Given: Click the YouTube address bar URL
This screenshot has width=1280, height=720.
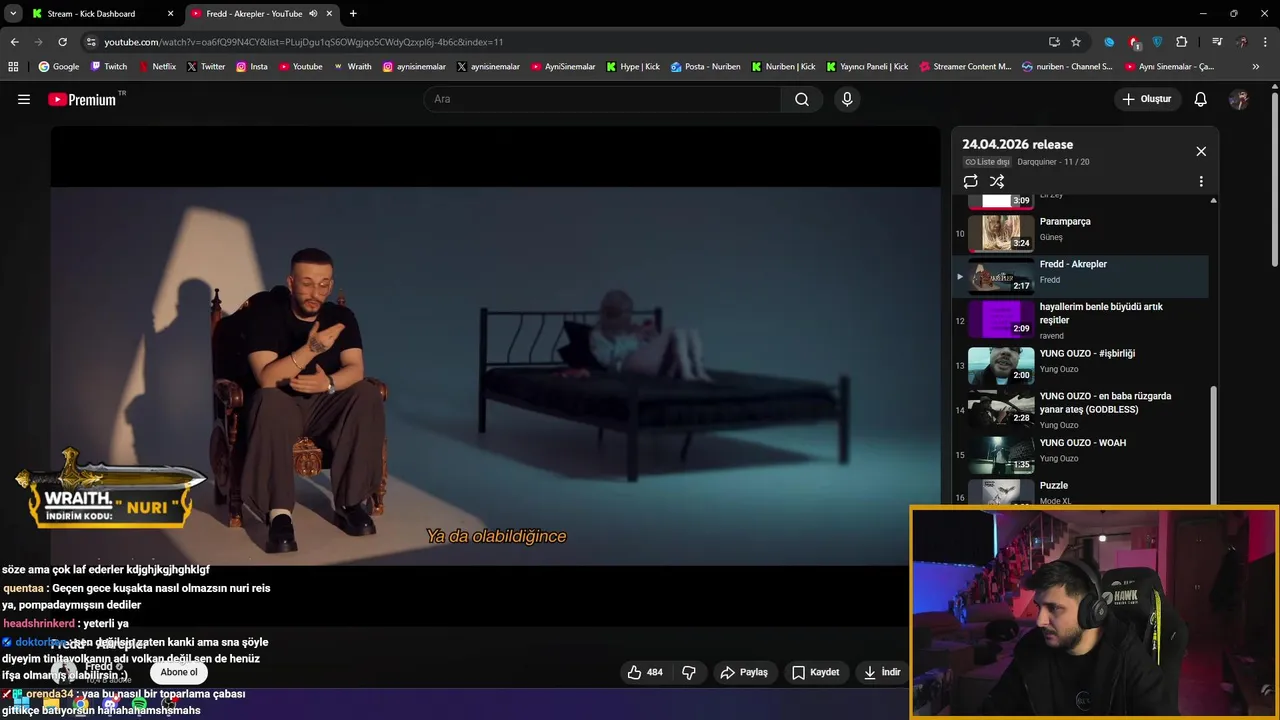Looking at the screenshot, I should [x=304, y=42].
